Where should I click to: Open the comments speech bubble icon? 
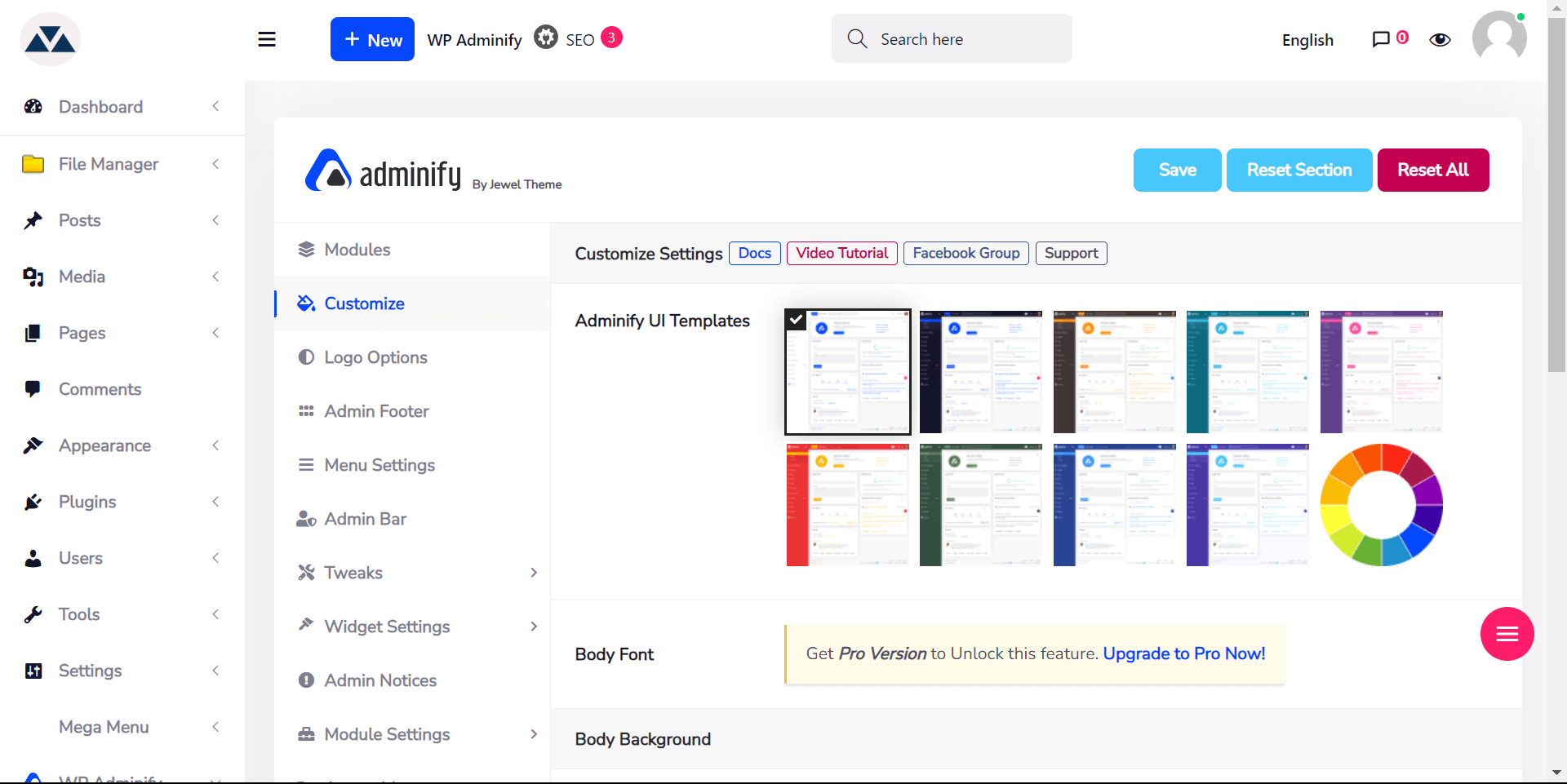[1381, 39]
